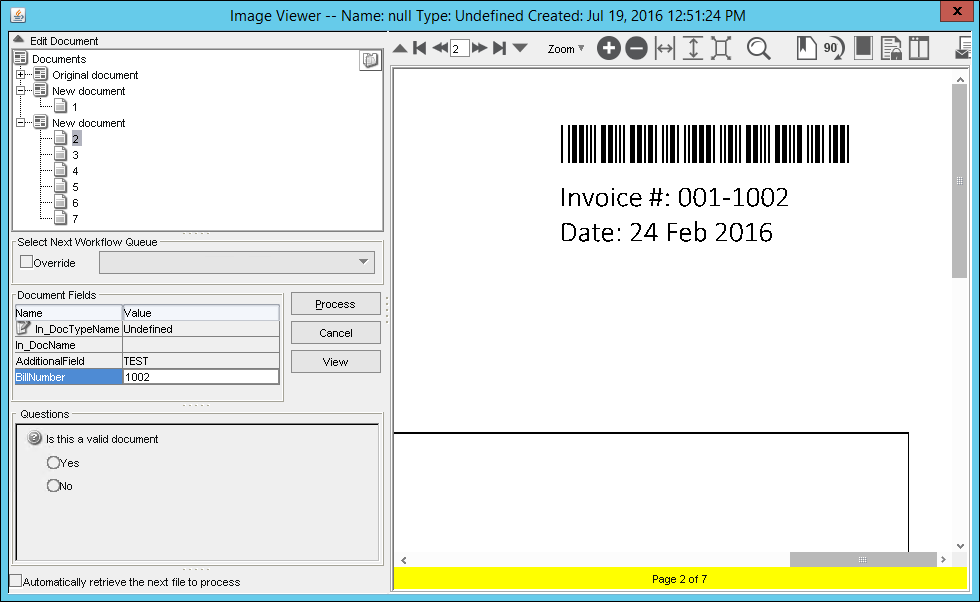Click the Cancel button

point(335,333)
